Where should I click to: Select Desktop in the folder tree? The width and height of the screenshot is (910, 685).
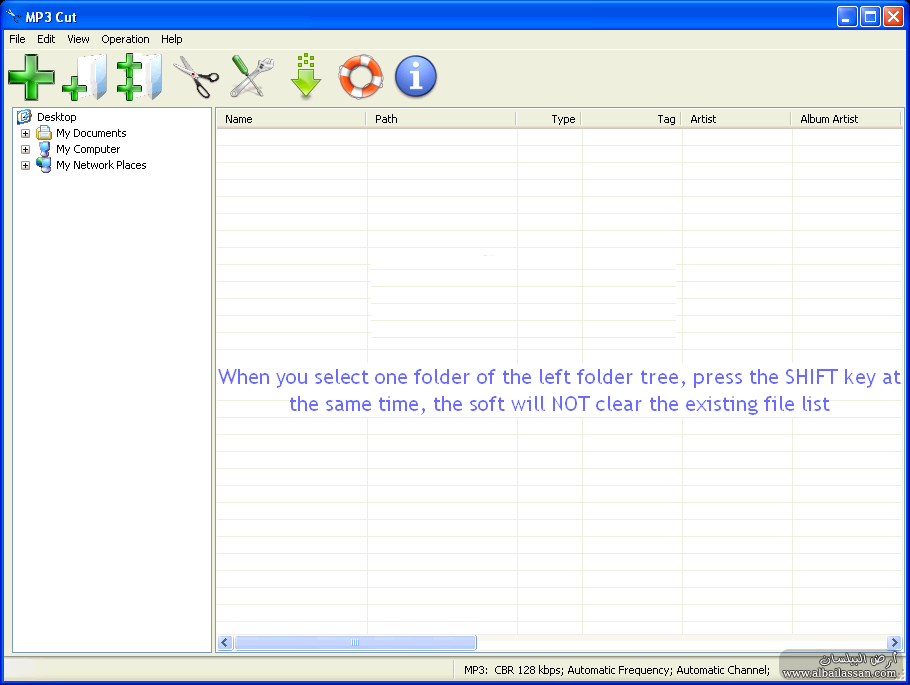tap(56, 117)
